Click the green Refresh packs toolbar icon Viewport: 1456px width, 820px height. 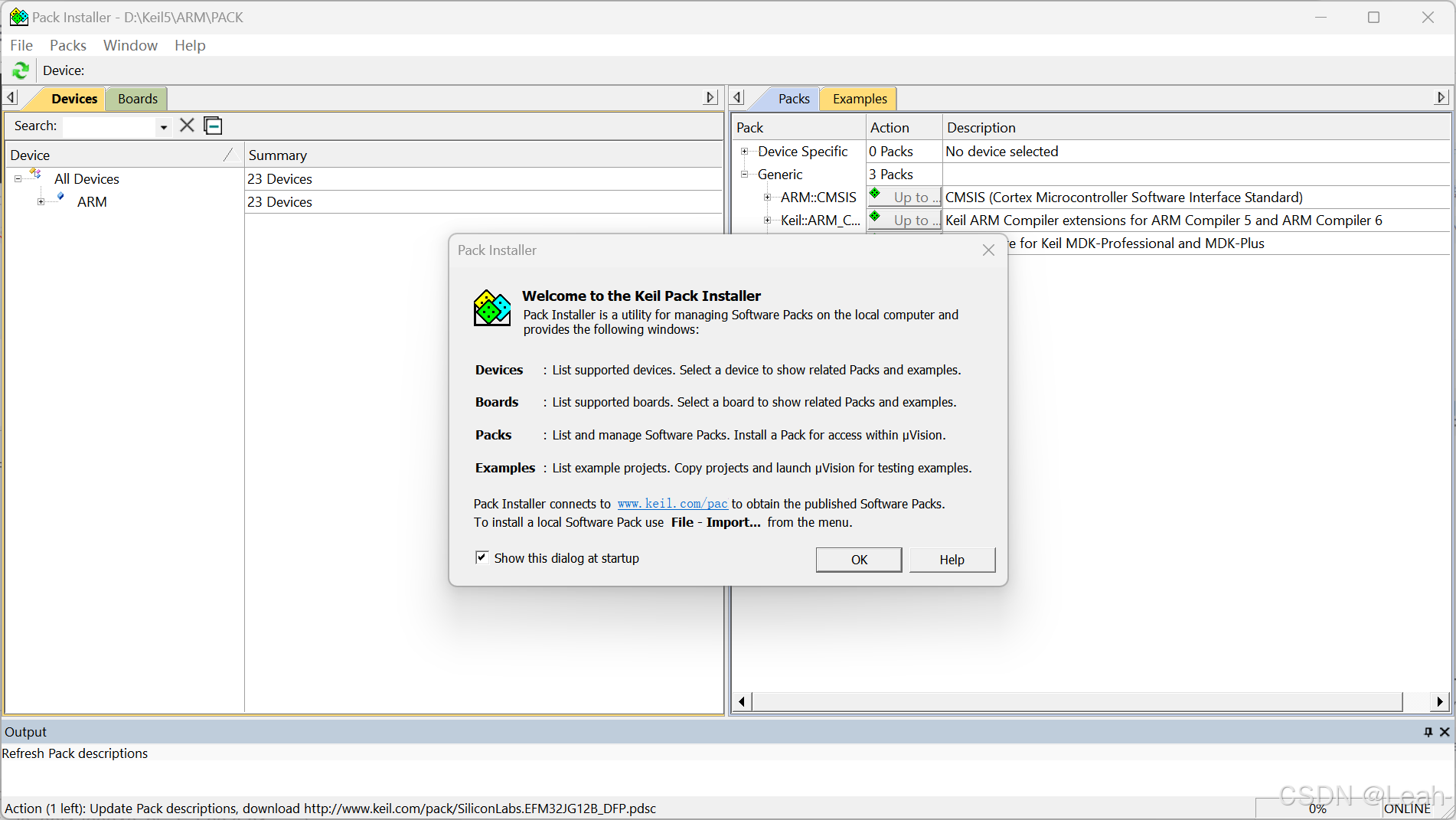21,70
